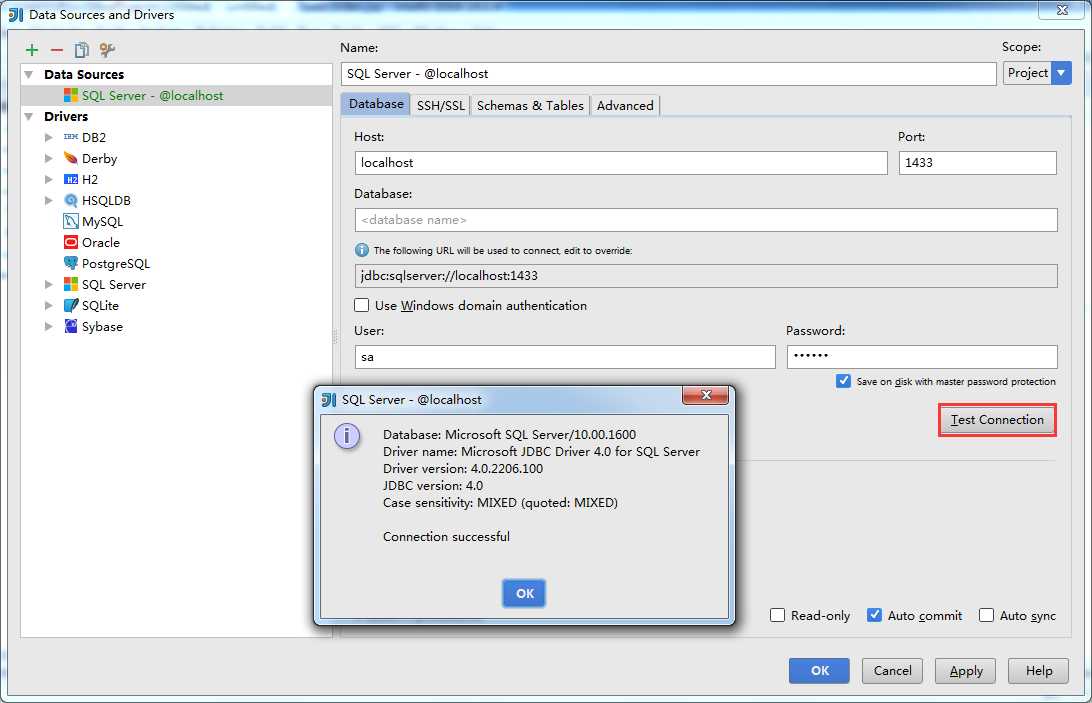
Task: Click the Password field
Action: click(922, 357)
